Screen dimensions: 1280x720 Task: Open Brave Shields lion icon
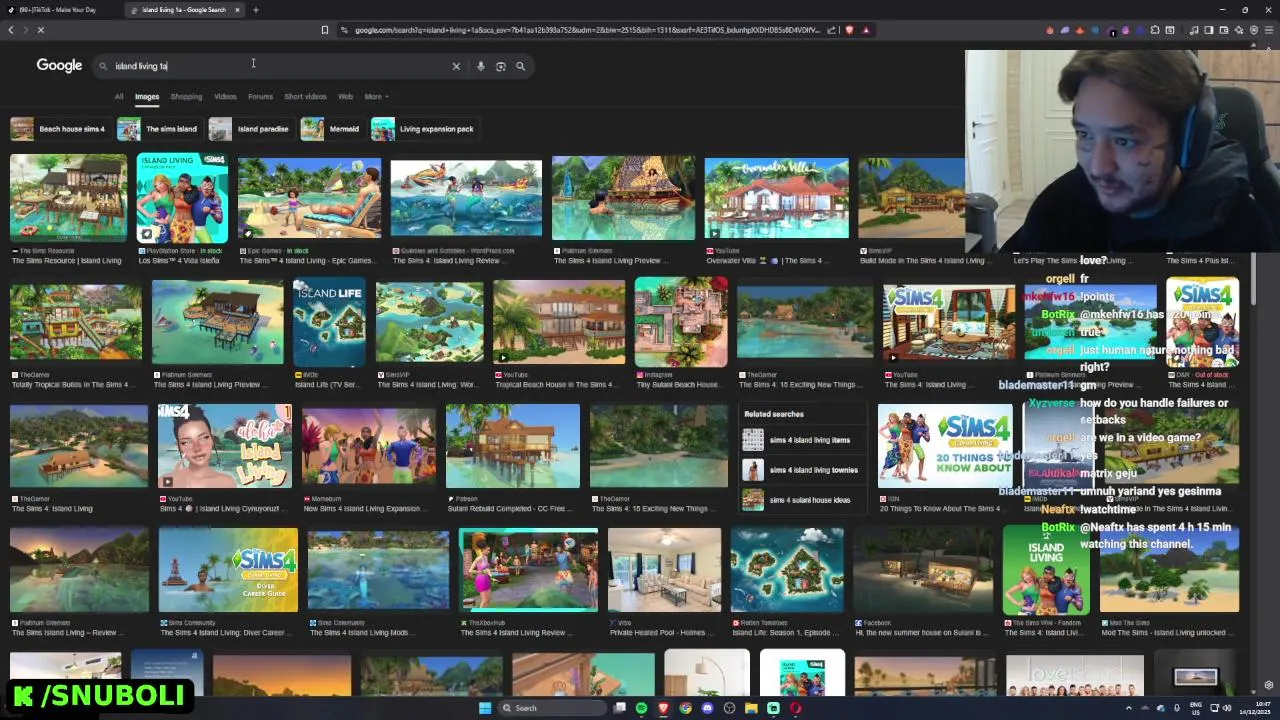click(x=849, y=30)
